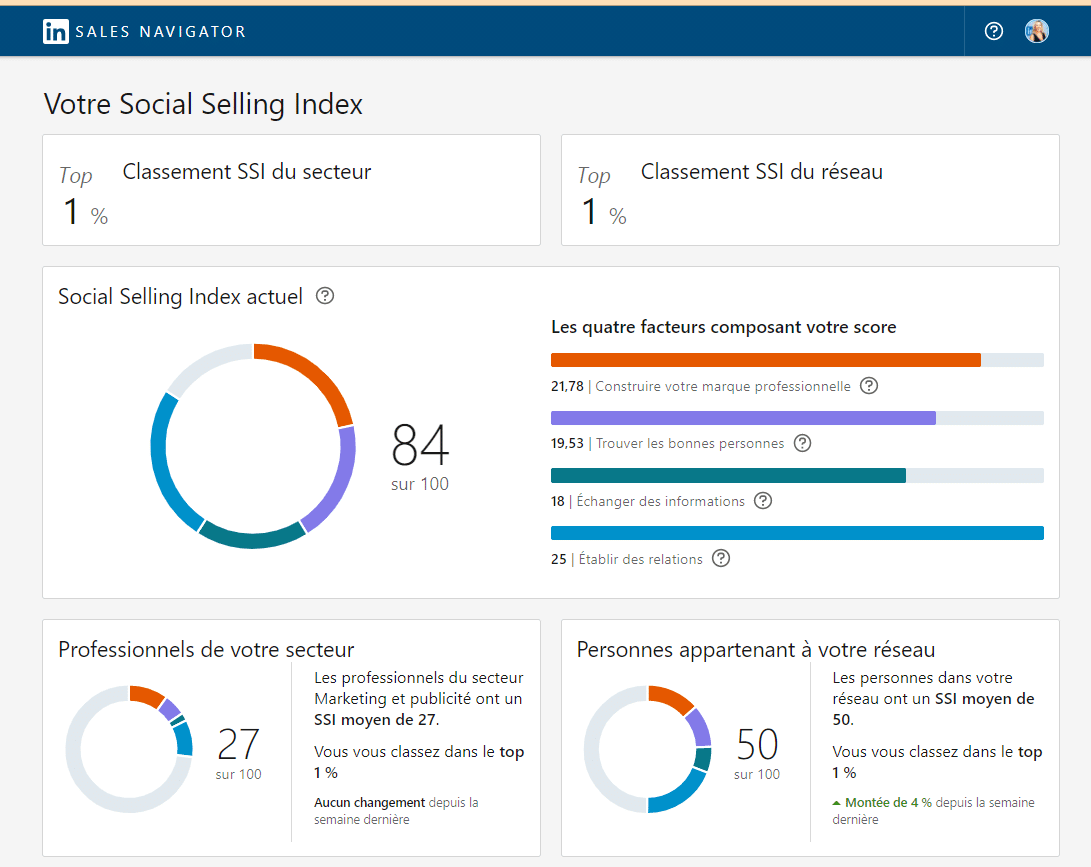
Task: Show help for Trouver les bonnes personnes
Action: (x=802, y=443)
